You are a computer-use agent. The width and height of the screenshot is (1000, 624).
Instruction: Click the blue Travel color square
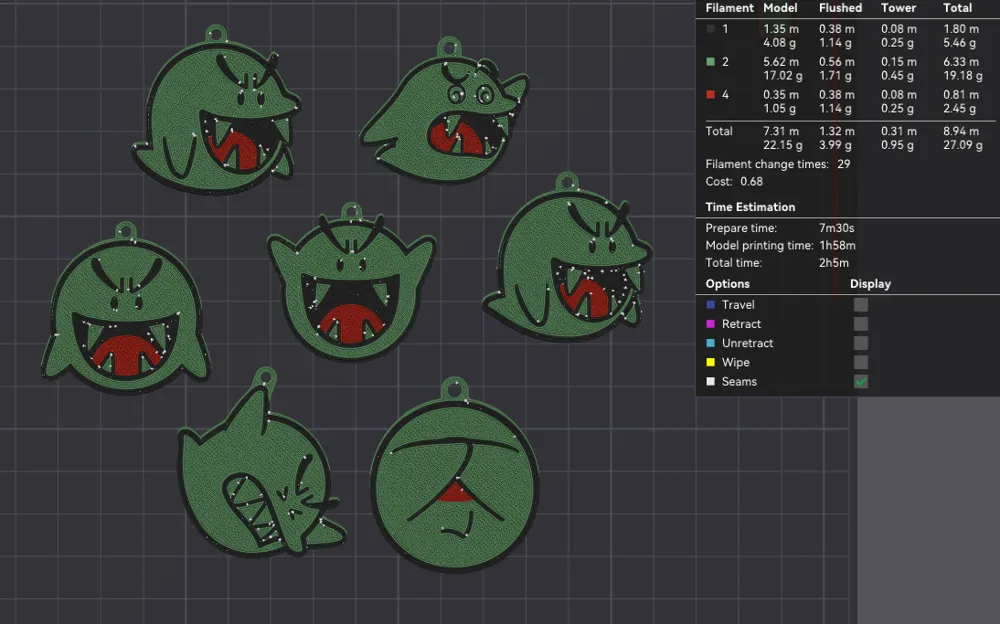pos(710,305)
